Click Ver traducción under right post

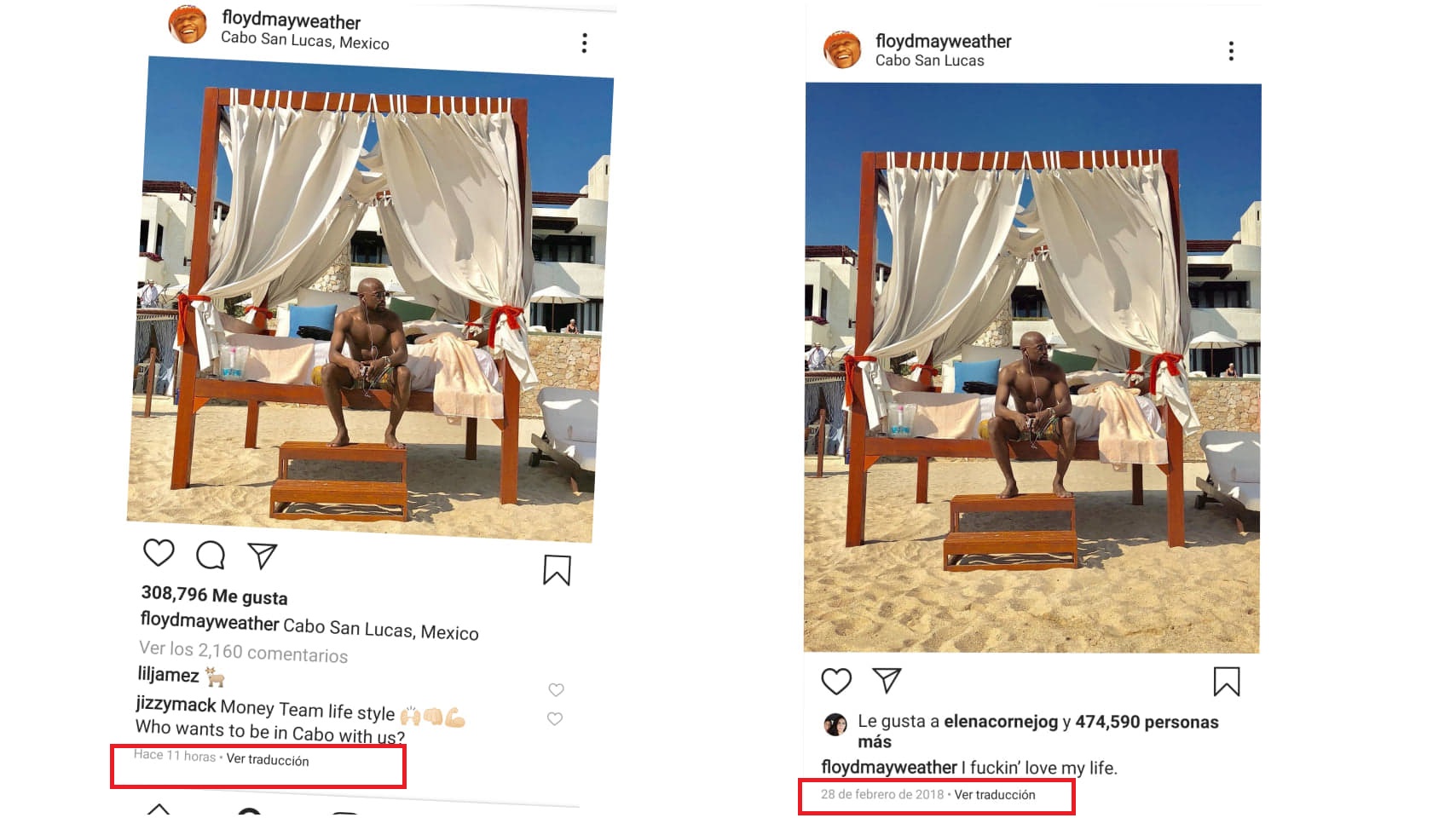[995, 794]
